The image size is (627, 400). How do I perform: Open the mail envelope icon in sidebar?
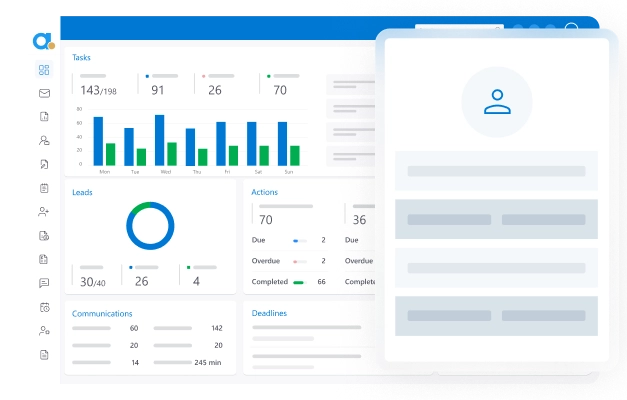tap(44, 93)
